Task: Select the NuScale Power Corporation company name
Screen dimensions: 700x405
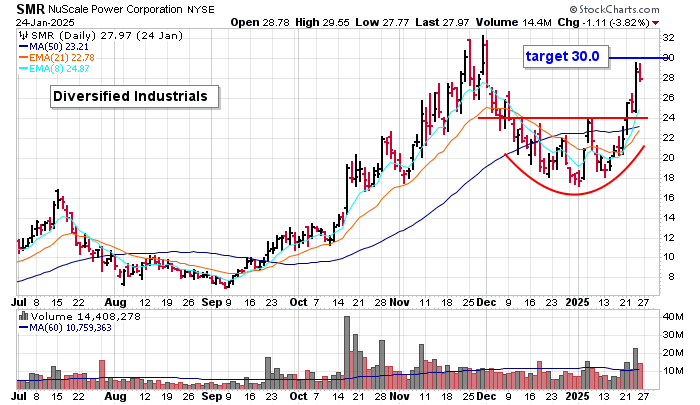Action: pyautogui.click(x=115, y=9)
